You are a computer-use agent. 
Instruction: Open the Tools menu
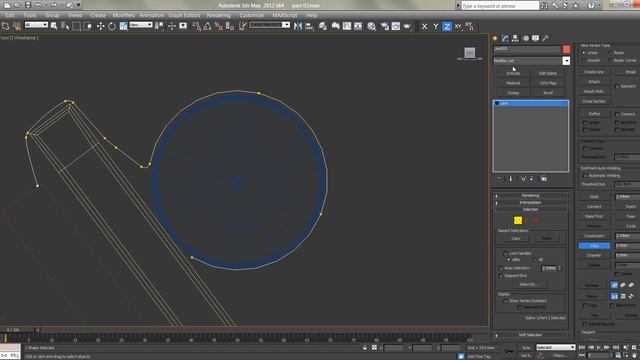pyautogui.click(x=30, y=15)
